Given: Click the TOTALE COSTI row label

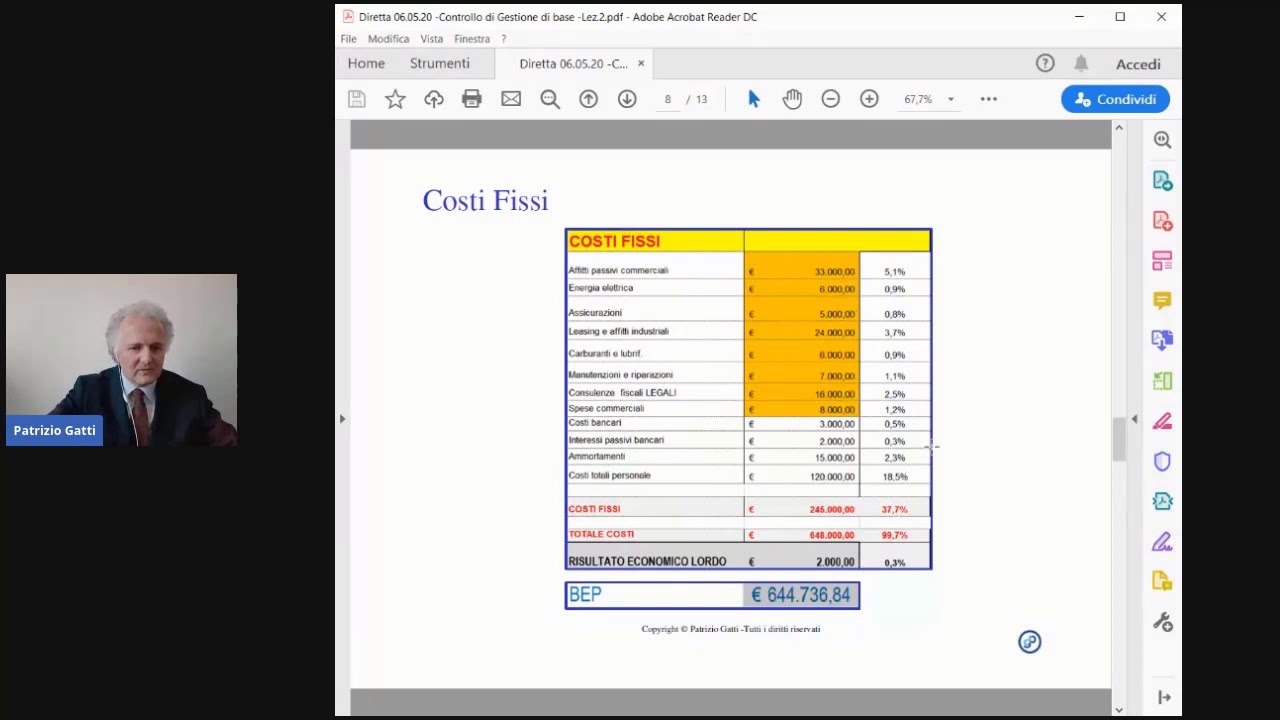Looking at the screenshot, I should (x=601, y=534).
